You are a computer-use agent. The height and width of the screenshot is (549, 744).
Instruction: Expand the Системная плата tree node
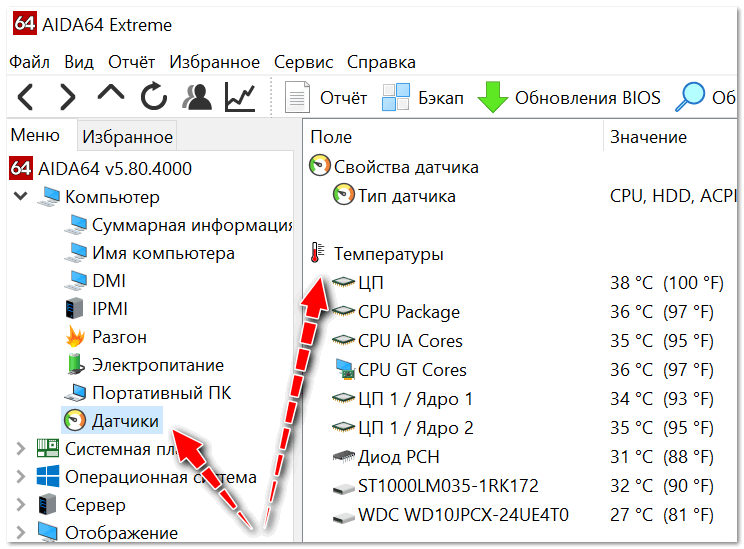click(20, 448)
